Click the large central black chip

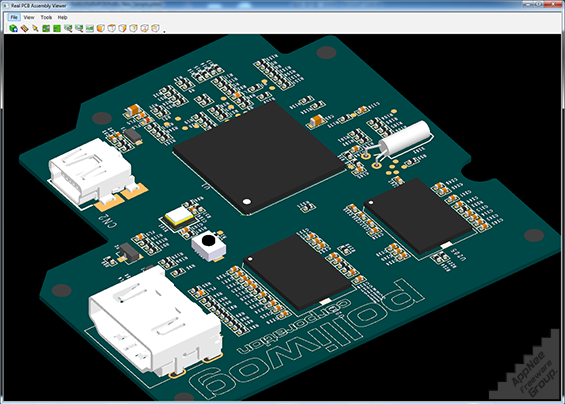tap(259, 157)
